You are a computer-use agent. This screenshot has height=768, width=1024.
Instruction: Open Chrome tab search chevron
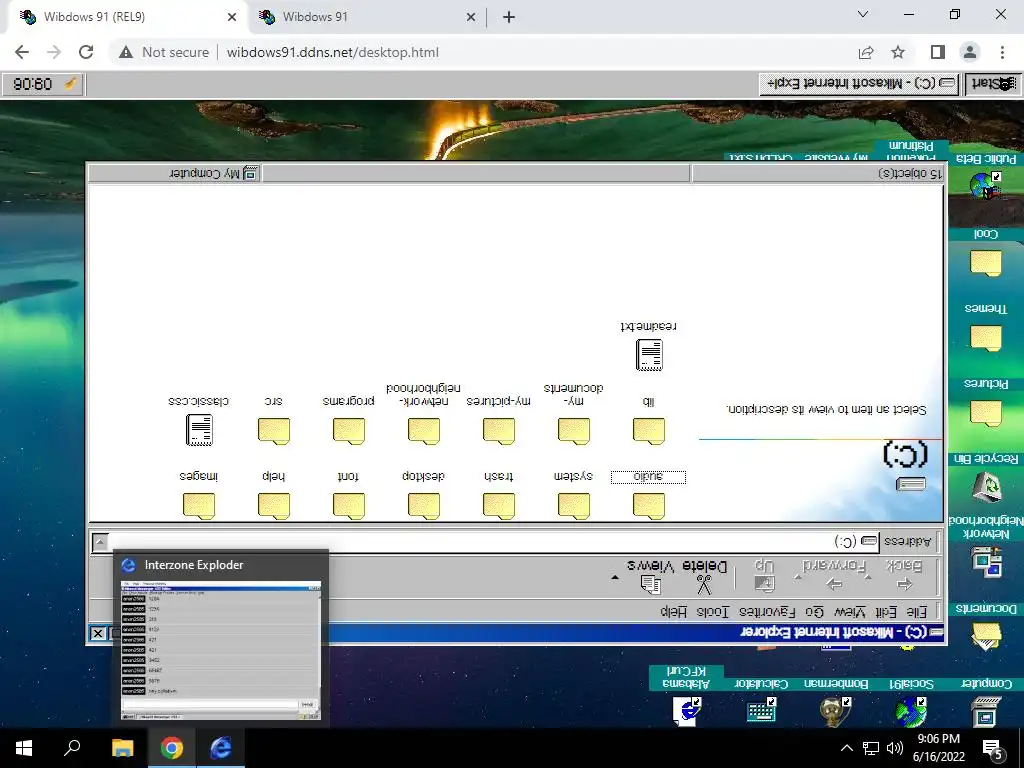(x=863, y=14)
